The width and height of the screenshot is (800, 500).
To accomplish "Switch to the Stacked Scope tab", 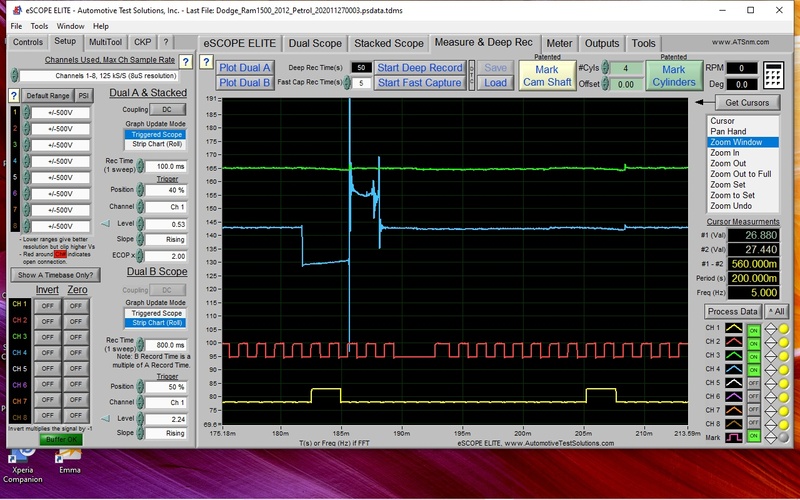I will (x=389, y=43).
